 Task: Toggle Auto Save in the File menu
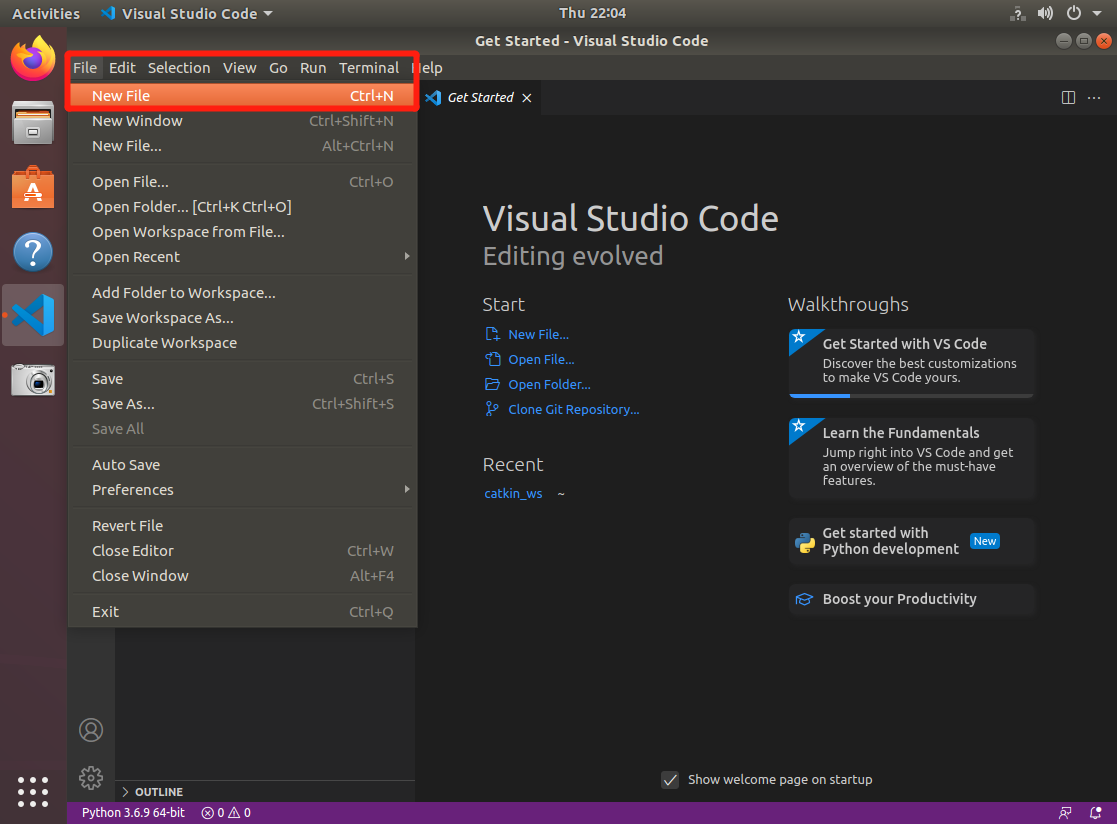pos(242,465)
